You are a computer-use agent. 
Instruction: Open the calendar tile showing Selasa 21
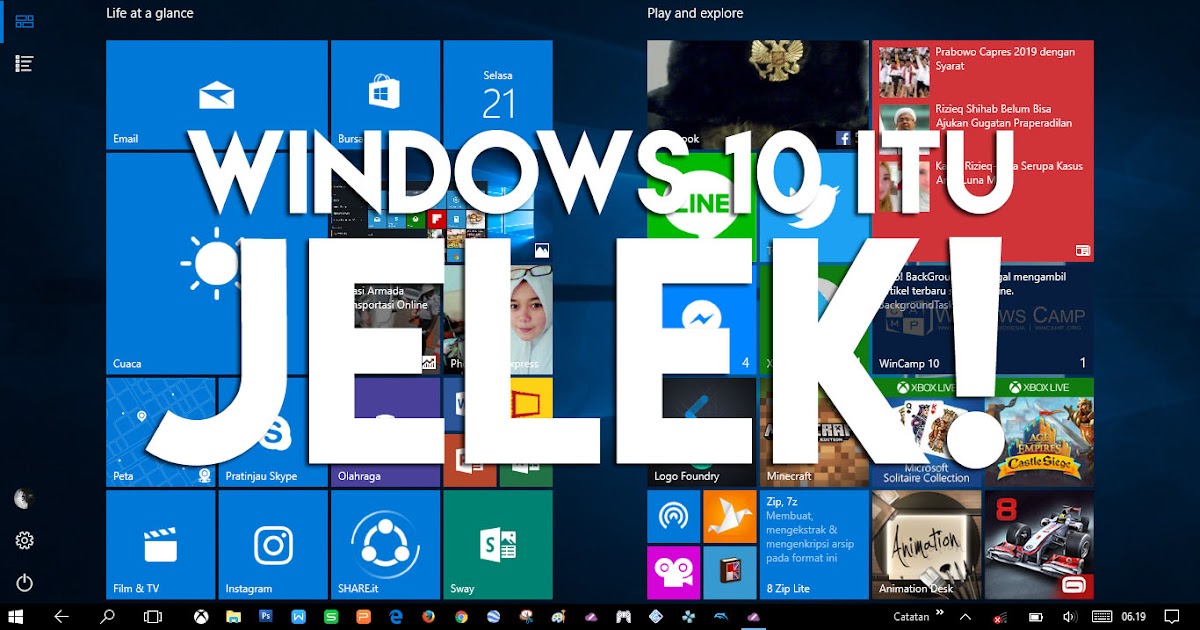[498, 95]
